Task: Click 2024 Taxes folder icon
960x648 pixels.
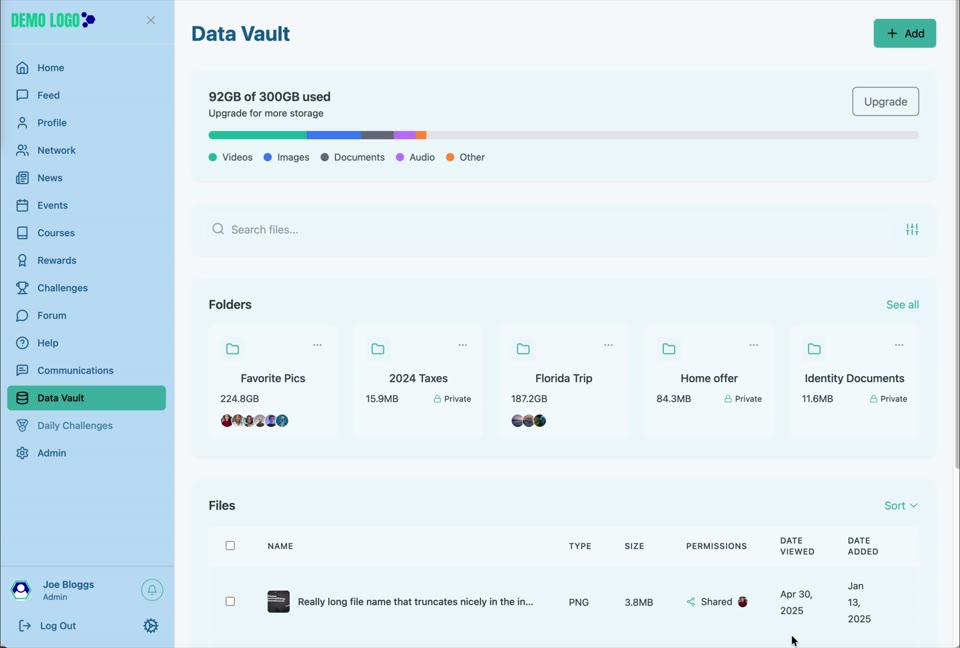Action: click(x=378, y=349)
